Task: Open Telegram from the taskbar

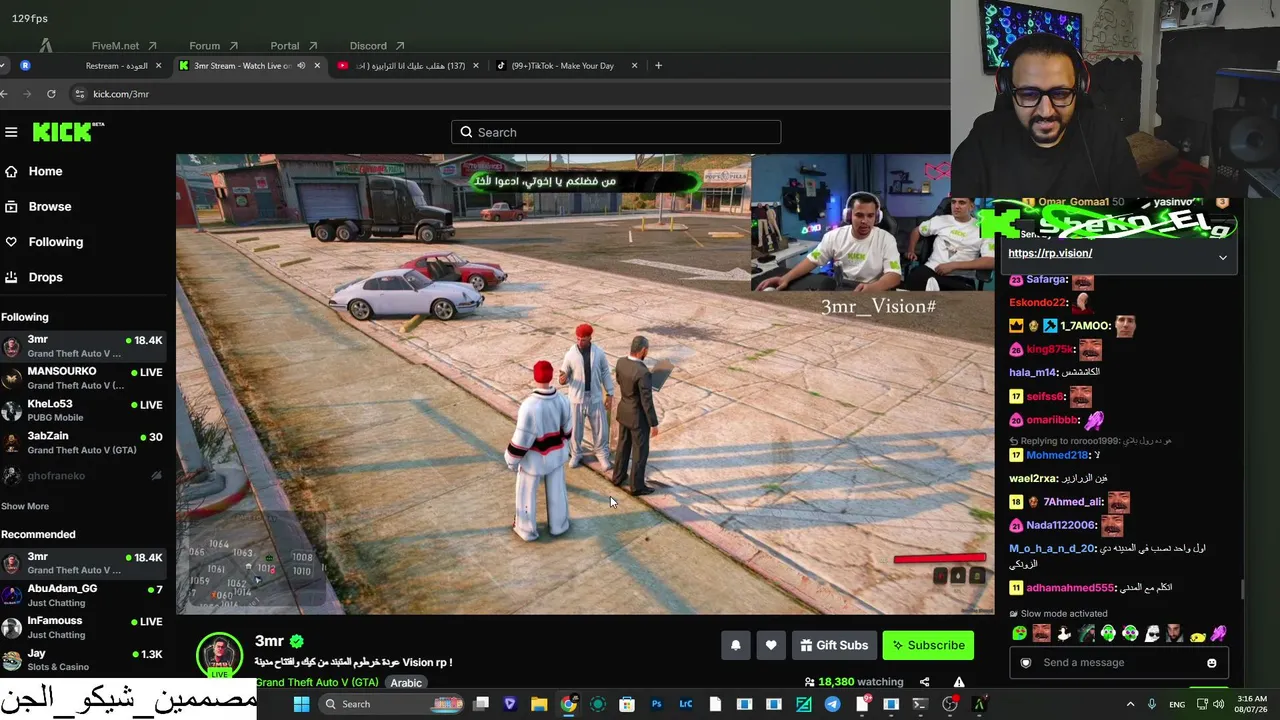Action: pyautogui.click(x=832, y=704)
